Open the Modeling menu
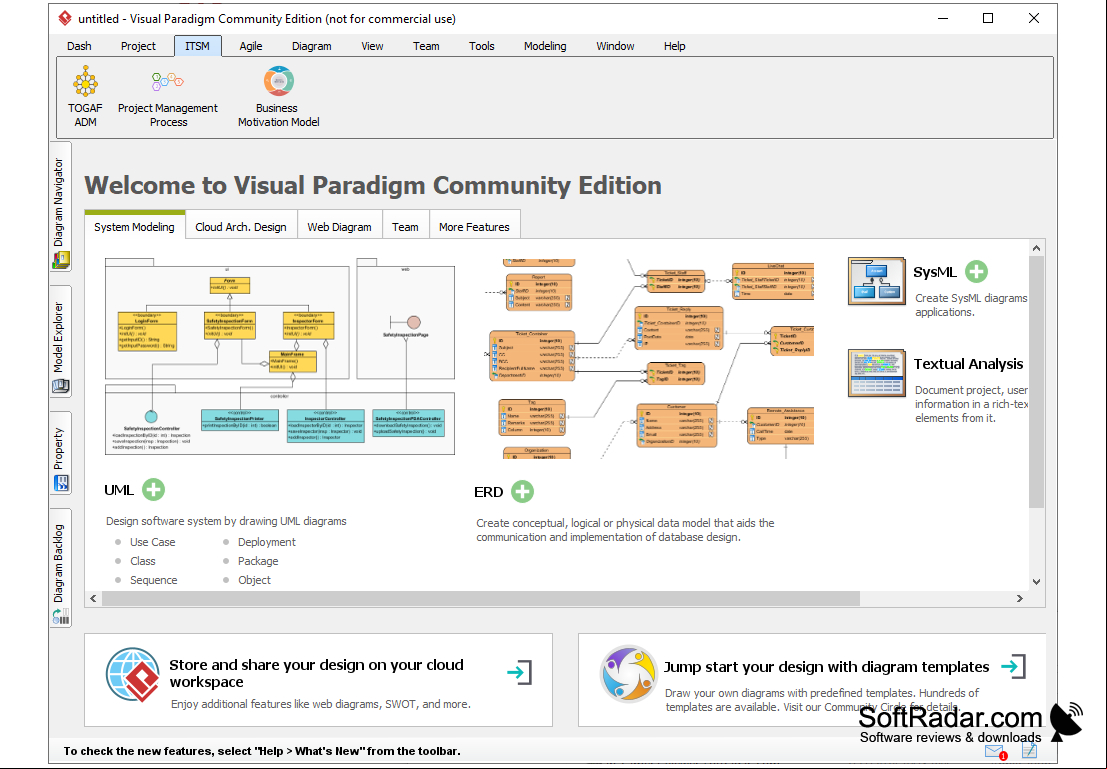This screenshot has height=769, width=1107. 545,46
